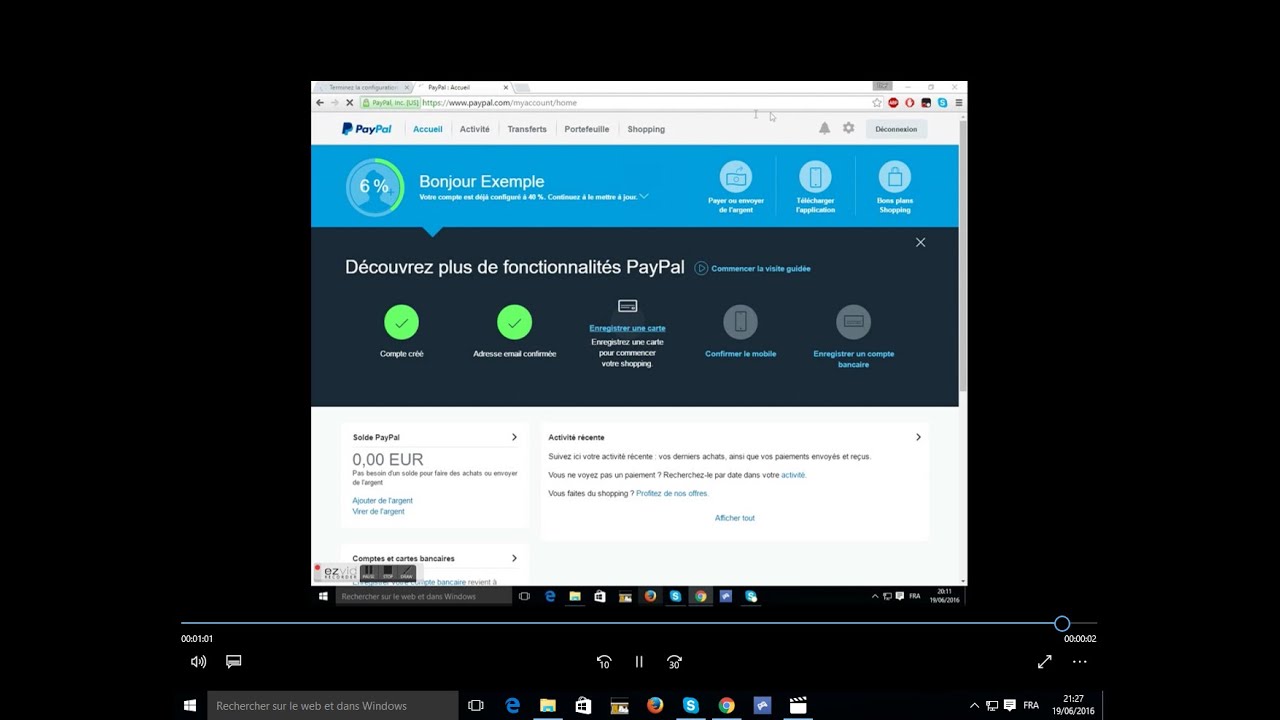
Task: Click the Enregistrer une carte link
Action: pyautogui.click(x=627, y=328)
